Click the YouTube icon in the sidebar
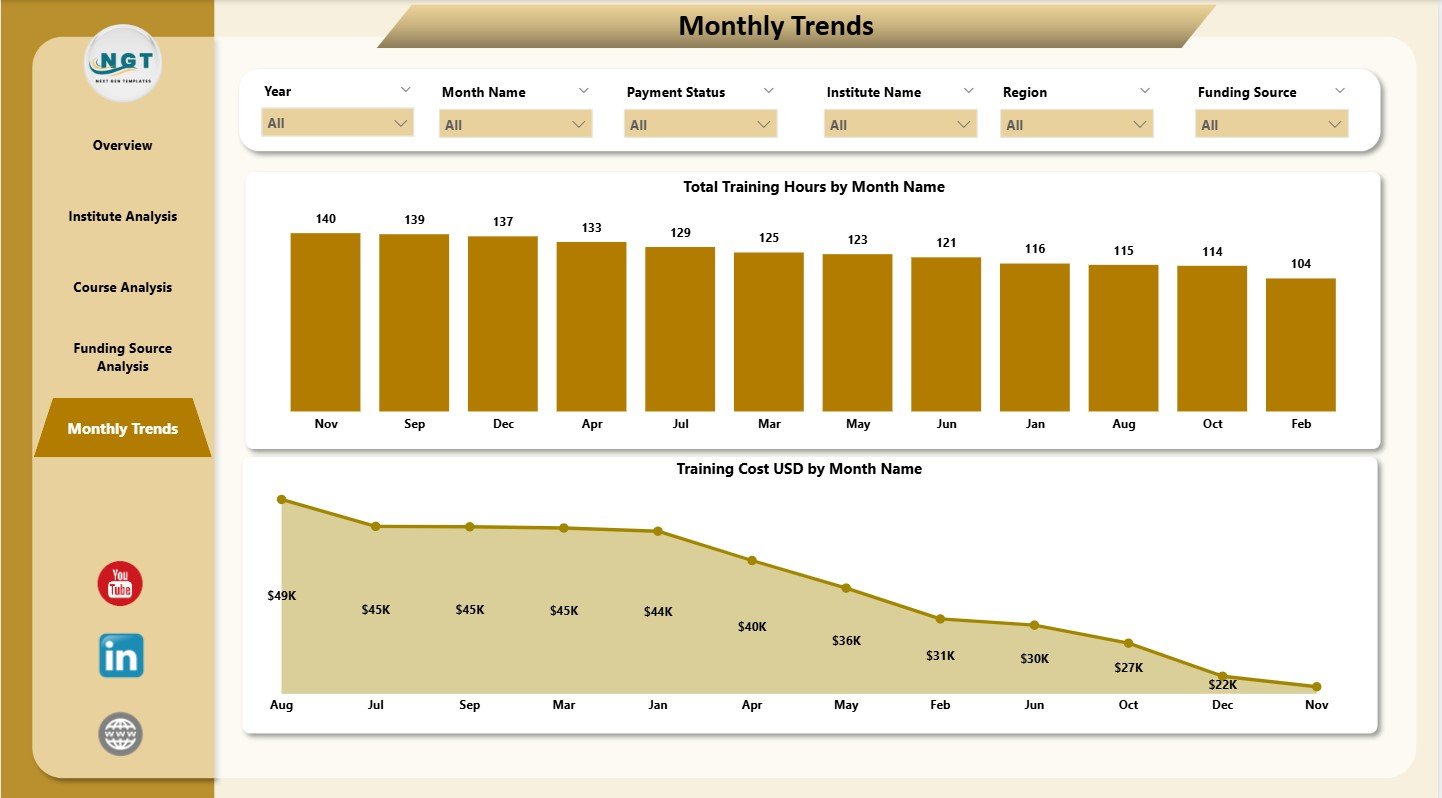 [120, 583]
